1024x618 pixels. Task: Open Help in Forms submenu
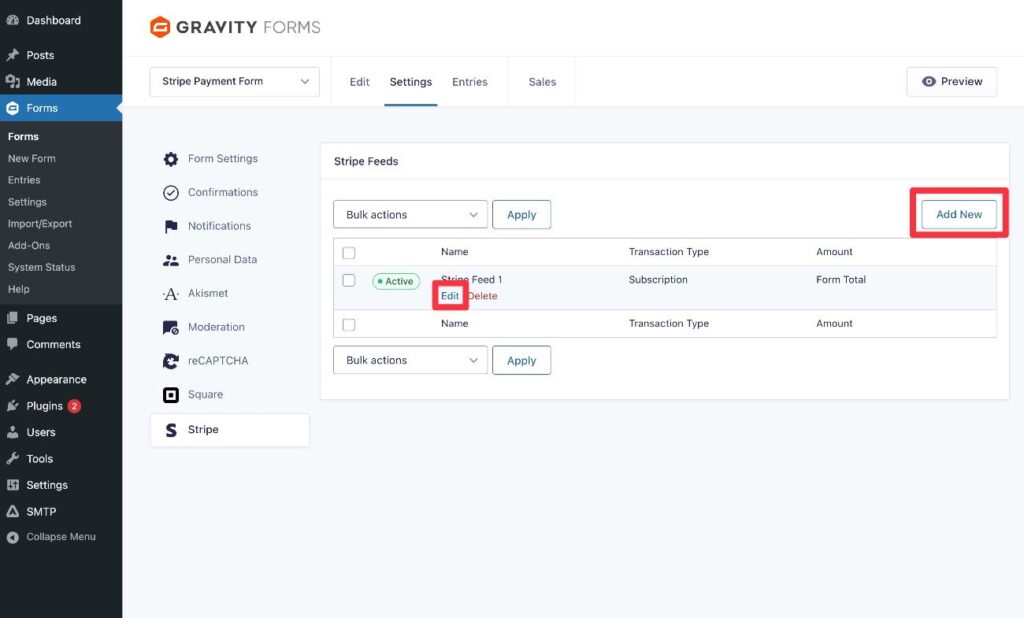pos(18,289)
